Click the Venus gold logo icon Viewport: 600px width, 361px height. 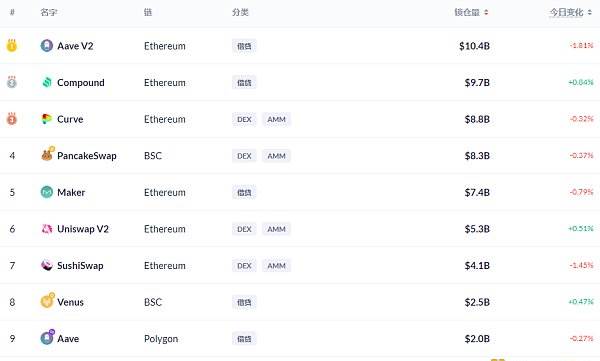(x=47, y=301)
